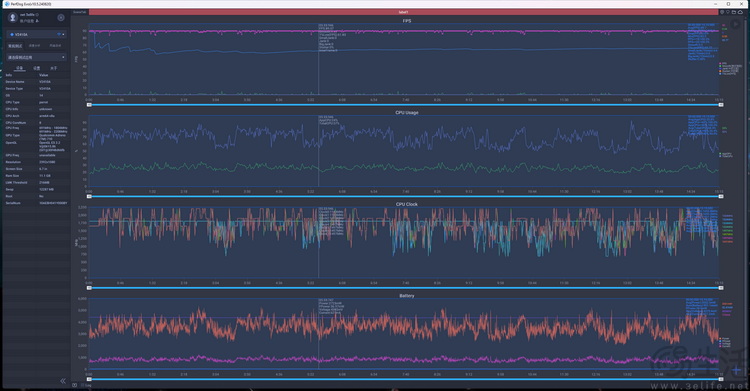Click the Swap row
The width and height of the screenshot is (750, 391).
pyautogui.click(x=36, y=190)
